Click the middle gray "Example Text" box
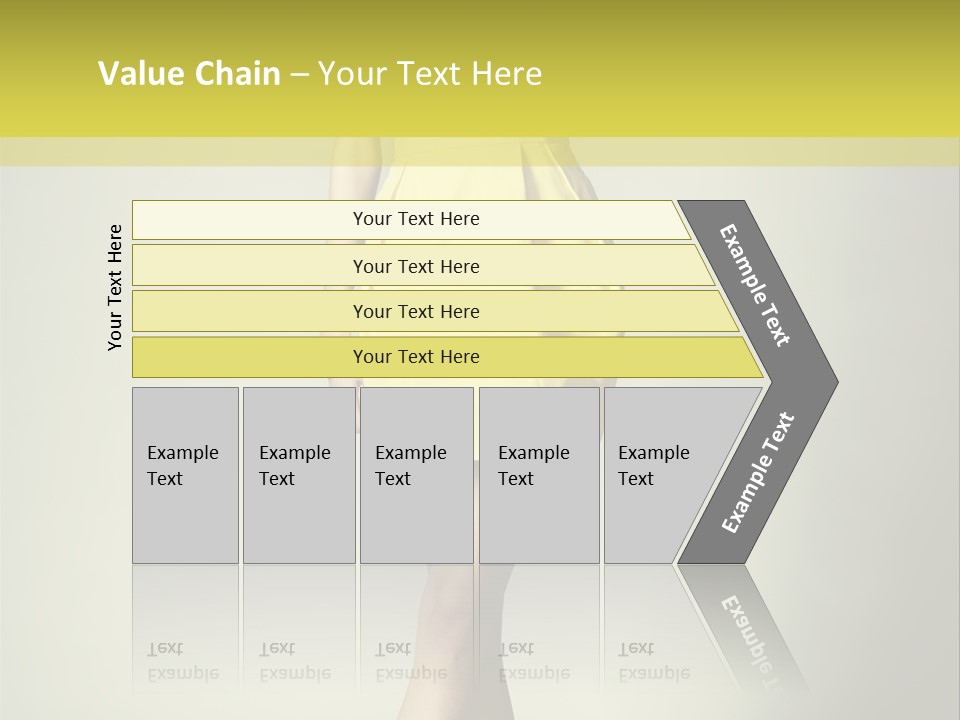Screen dimensions: 960x720 [x=415, y=475]
